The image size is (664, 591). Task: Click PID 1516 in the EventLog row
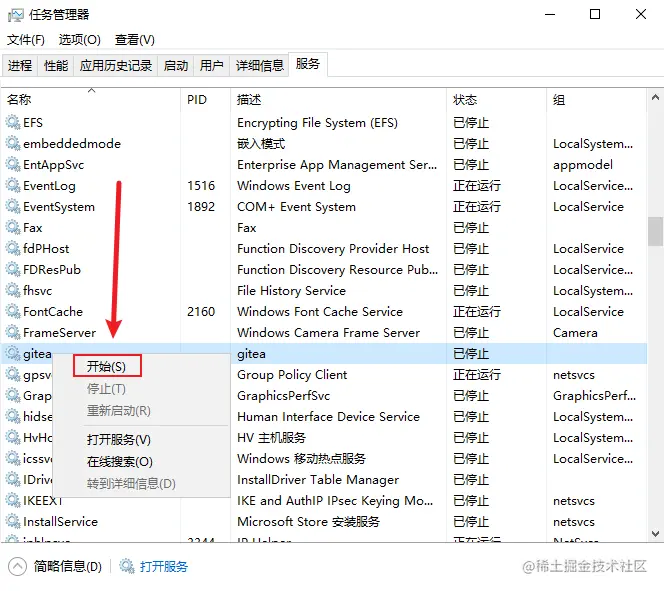pos(201,186)
